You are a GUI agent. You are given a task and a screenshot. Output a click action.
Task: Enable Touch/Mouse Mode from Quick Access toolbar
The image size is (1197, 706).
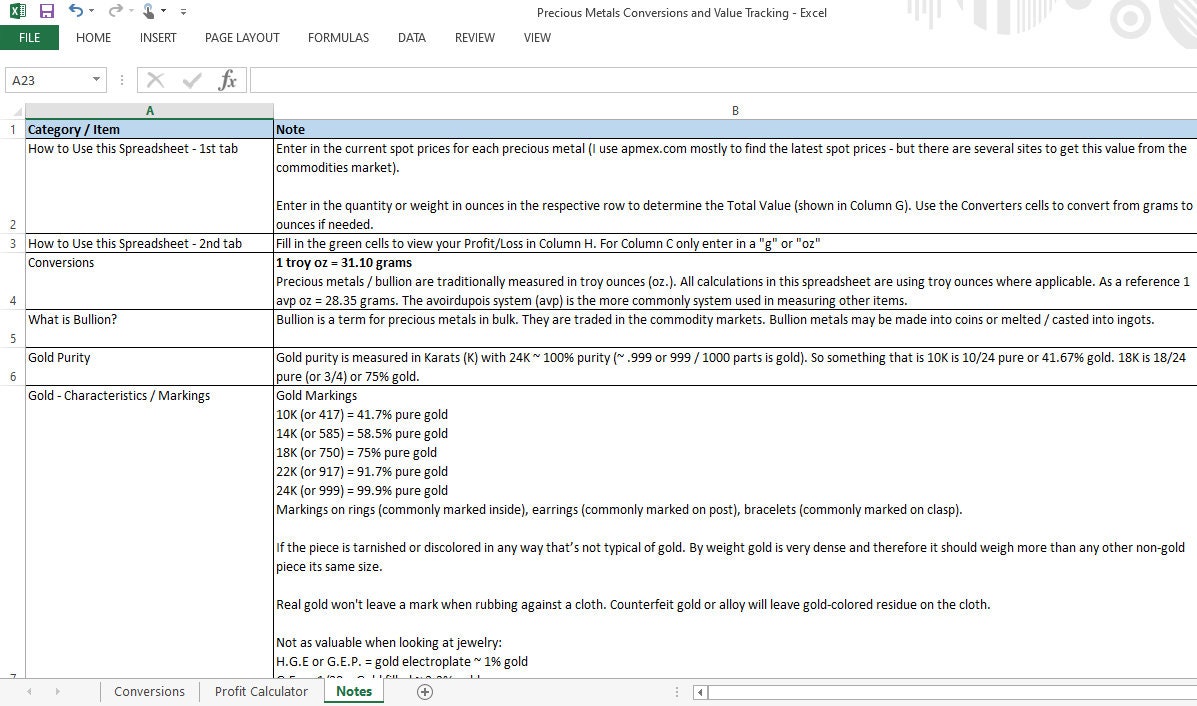coord(148,12)
